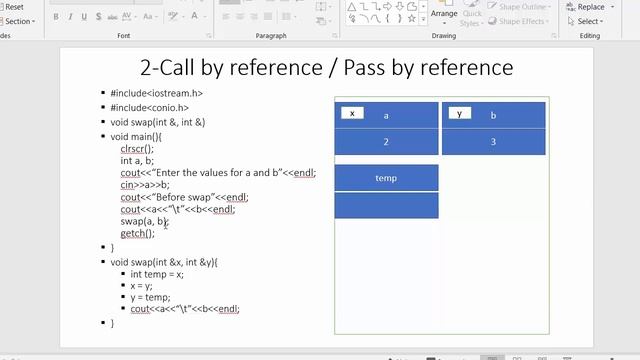Toggle Italic formatting in Font group
The image size is (640, 360).
(70, 17)
